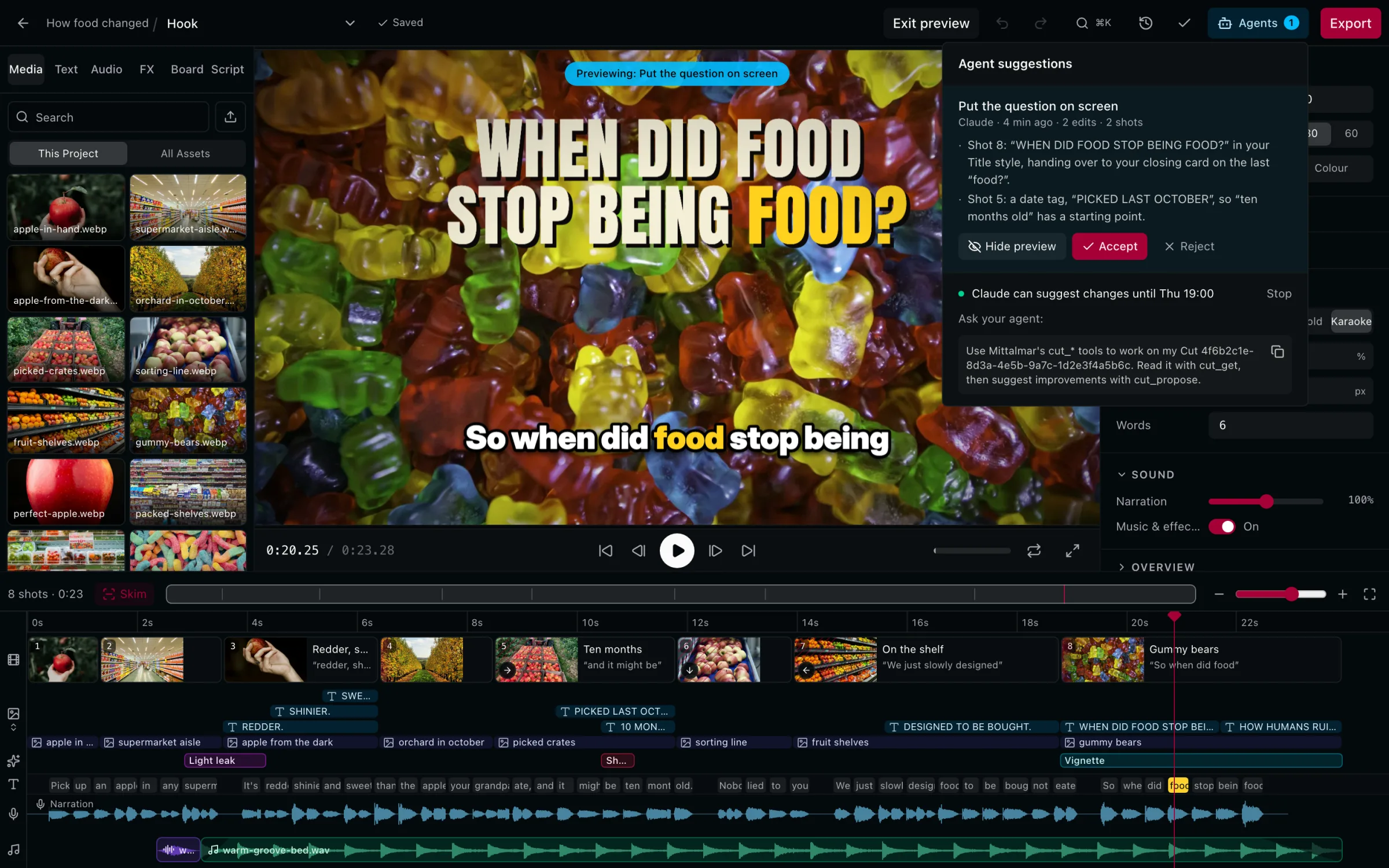Click the undo icon
Image resolution: width=1389 pixels, height=868 pixels.
coord(1002,23)
